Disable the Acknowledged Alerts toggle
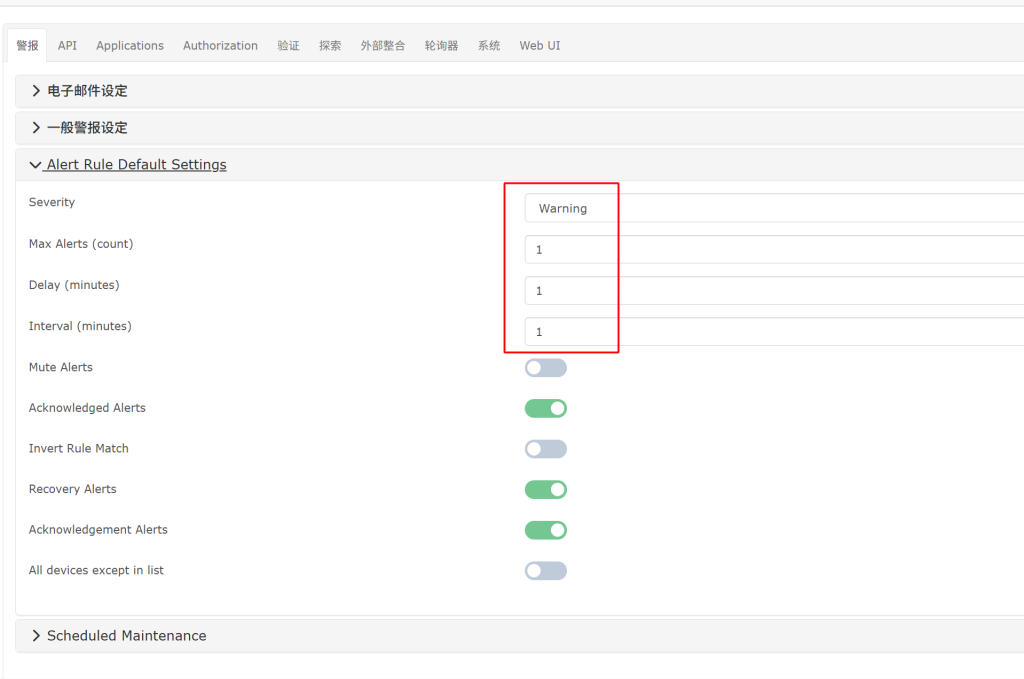Screen dimensions: 1024x679 click(545, 408)
